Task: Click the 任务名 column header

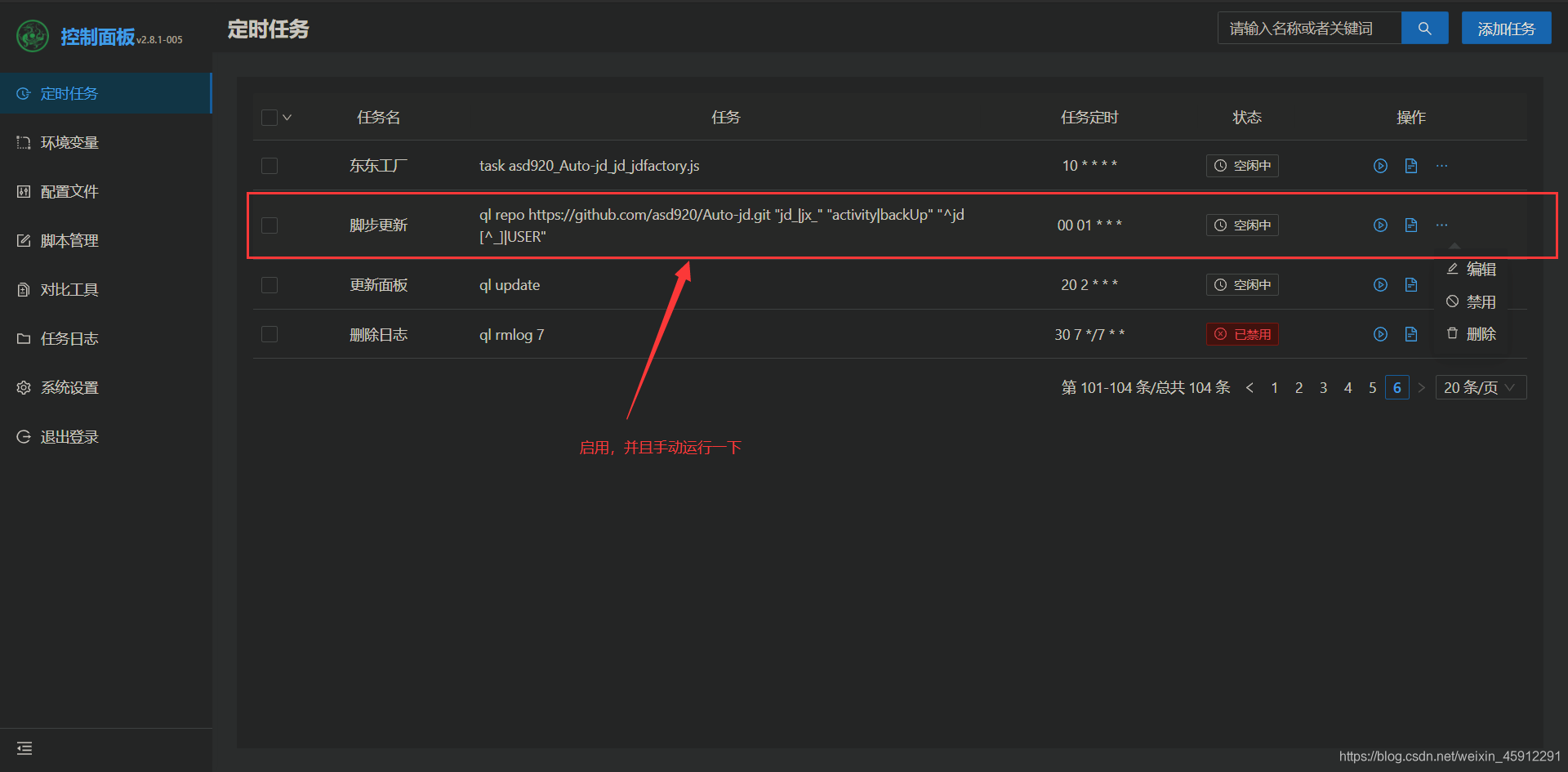Action: [x=378, y=118]
